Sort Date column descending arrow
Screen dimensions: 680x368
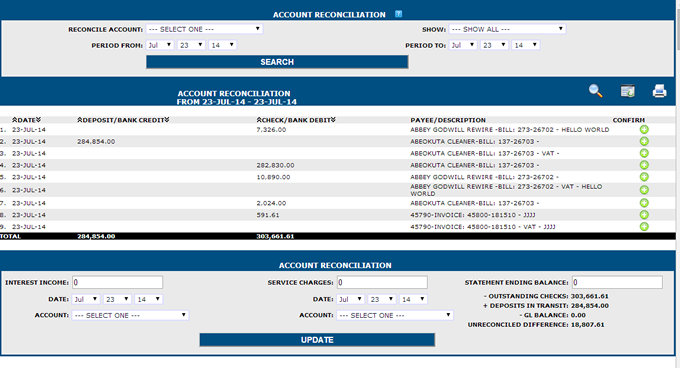tap(39, 120)
